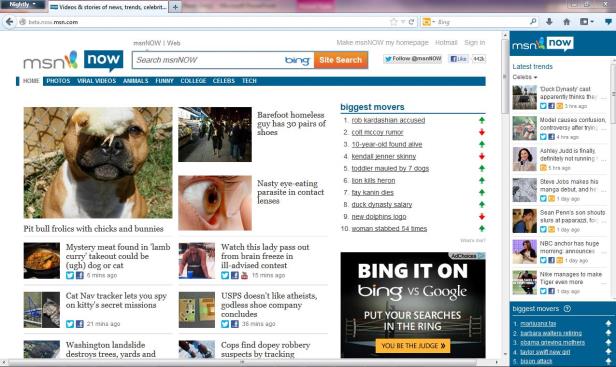
Task: Reload the page with the refresh icon
Action: pyautogui.click(x=411, y=22)
